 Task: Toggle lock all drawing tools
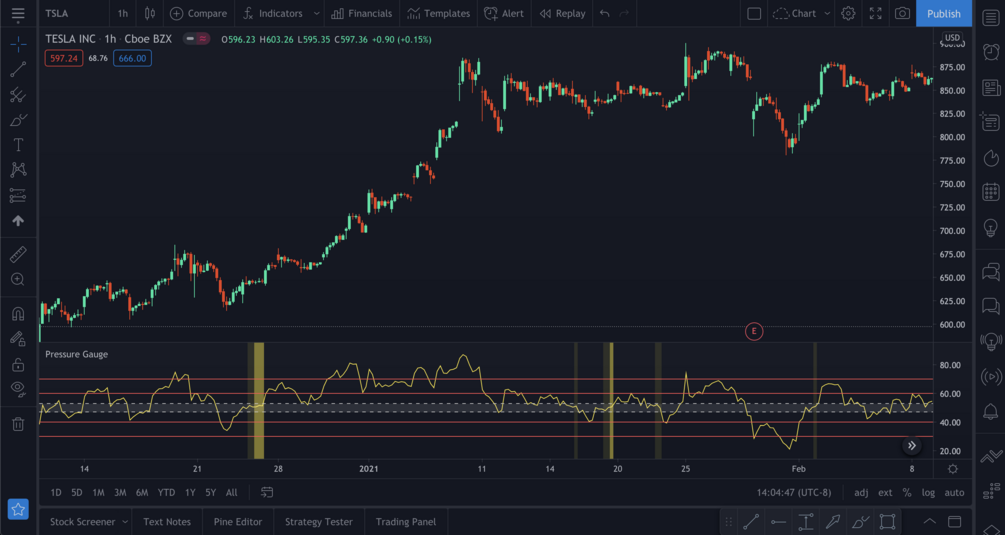tap(18, 365)
